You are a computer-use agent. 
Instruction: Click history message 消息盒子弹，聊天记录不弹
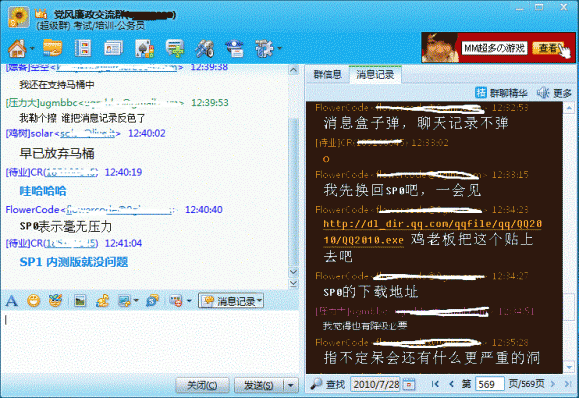(x=416, y=123)
